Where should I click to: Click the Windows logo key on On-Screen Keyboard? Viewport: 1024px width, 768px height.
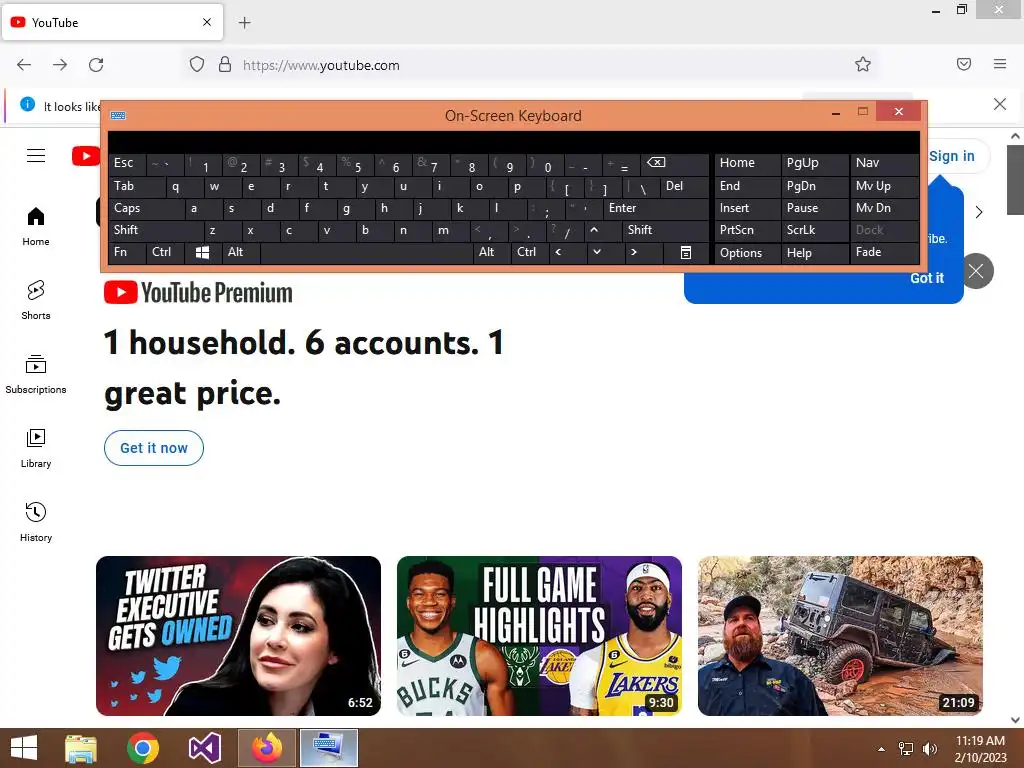202,252
